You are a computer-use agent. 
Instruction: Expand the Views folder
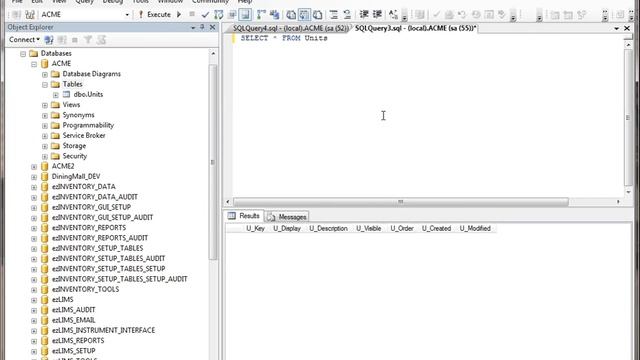45,105
